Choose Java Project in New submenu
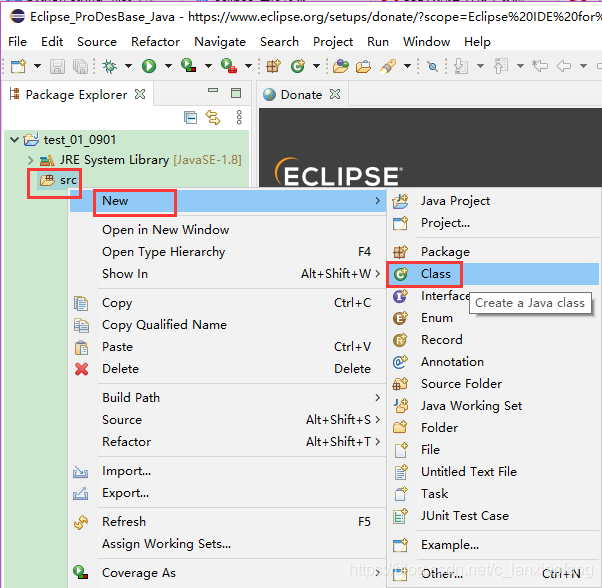The height and width of the screenshot is (588, 602). pos(494,201)
